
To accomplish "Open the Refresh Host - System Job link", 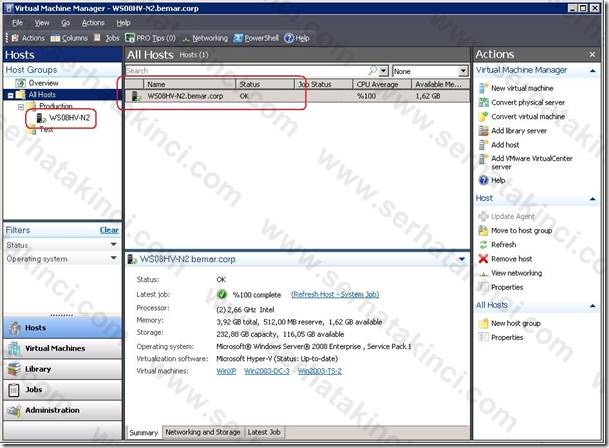I will coord(335,295).
